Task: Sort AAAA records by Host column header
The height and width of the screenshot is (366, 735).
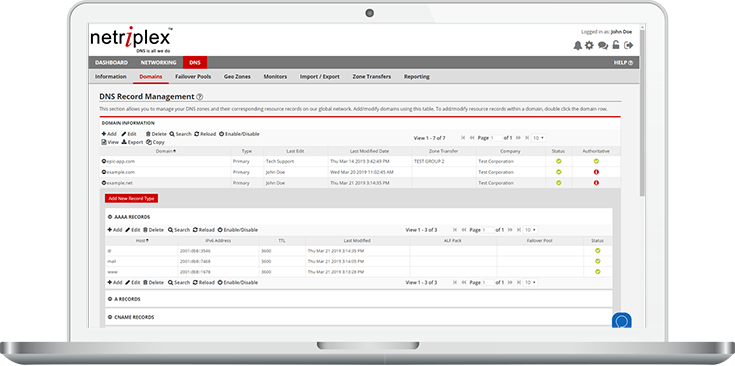Action: click(142, 241)
